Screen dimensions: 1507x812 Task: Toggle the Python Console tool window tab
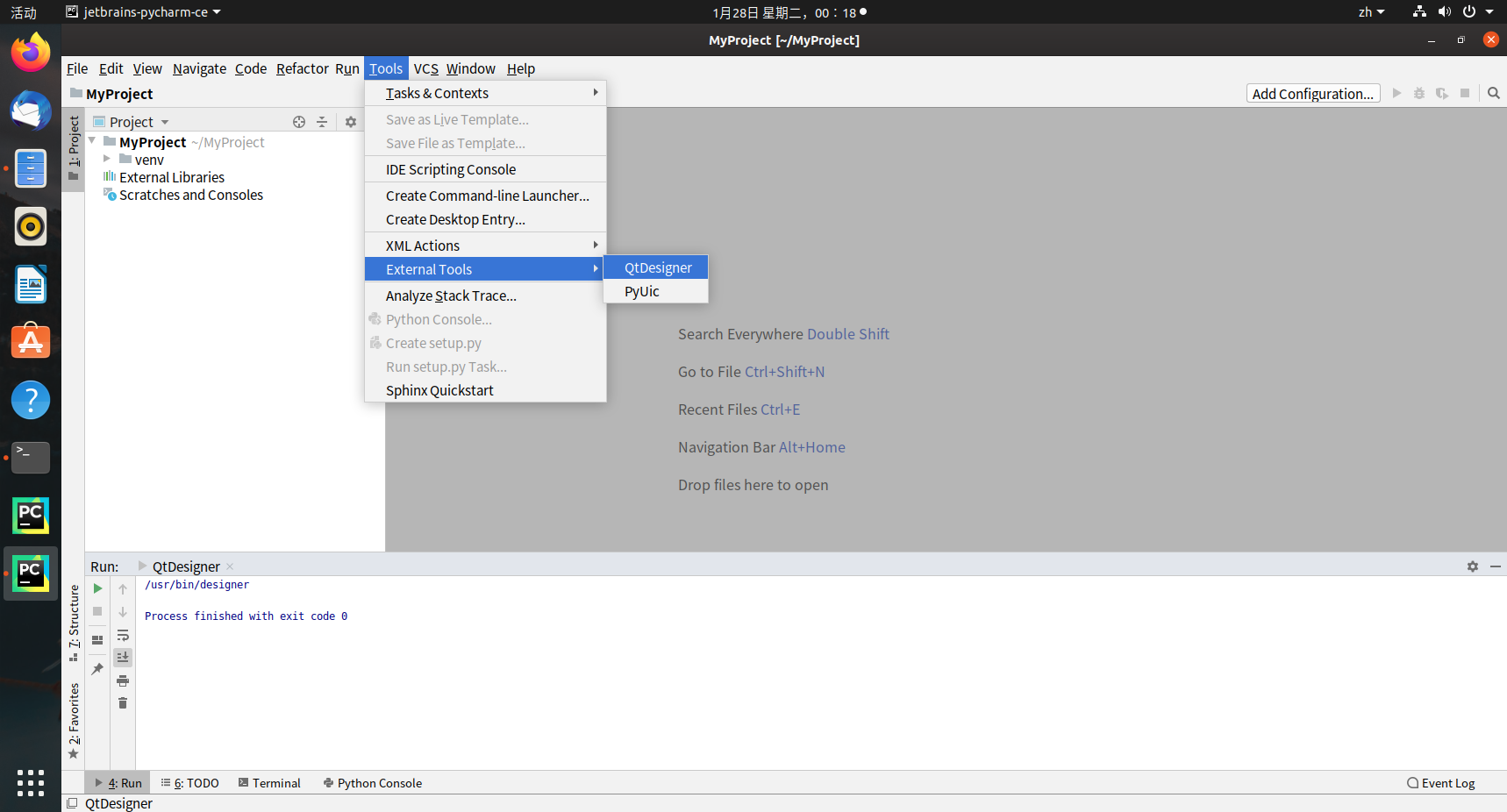coord(373,783)
